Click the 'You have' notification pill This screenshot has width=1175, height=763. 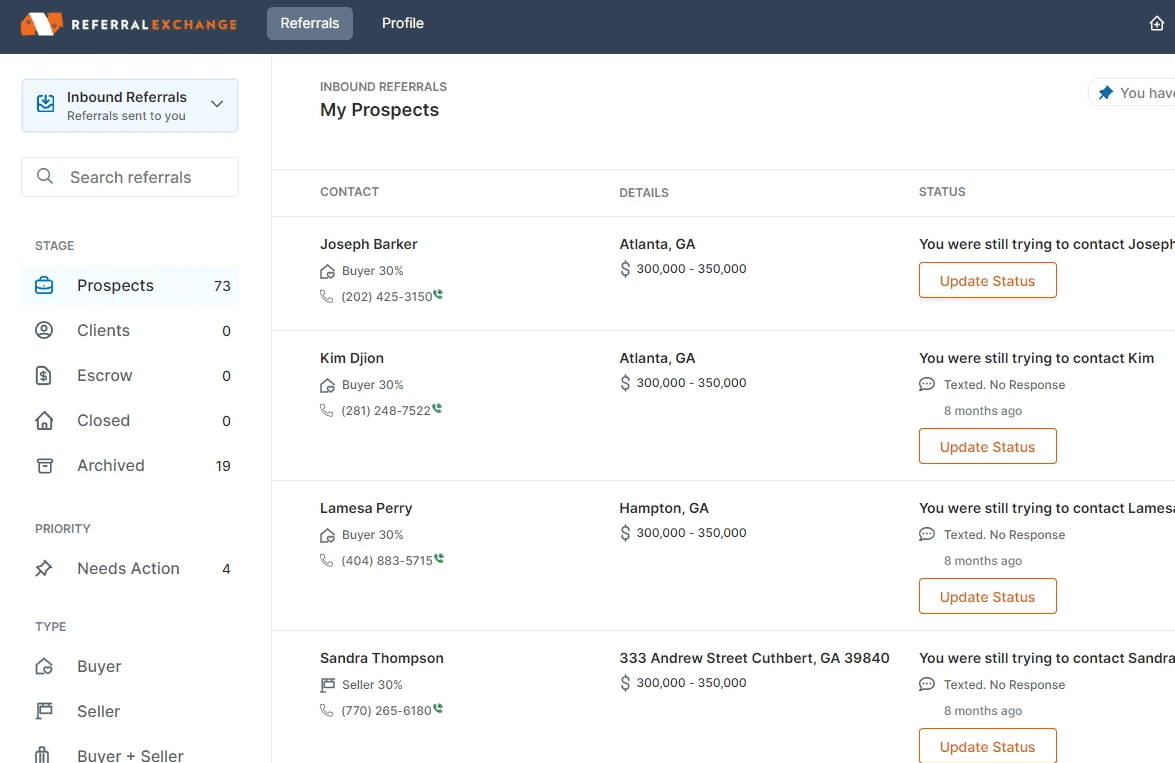(1132, 93)
